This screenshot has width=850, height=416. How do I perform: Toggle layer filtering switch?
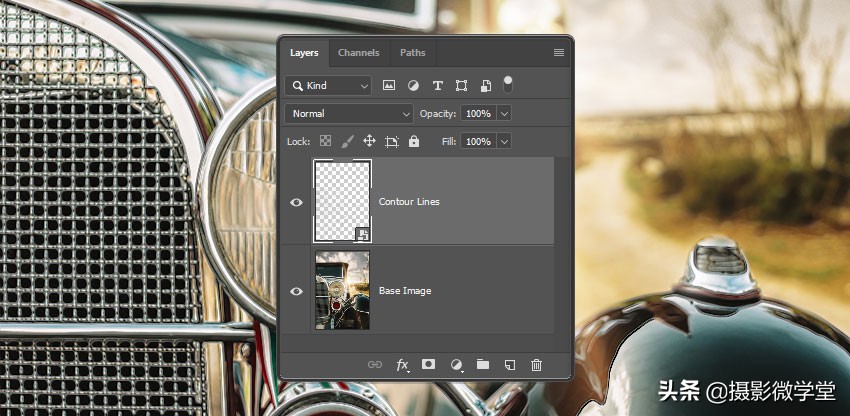coord(507,84)
